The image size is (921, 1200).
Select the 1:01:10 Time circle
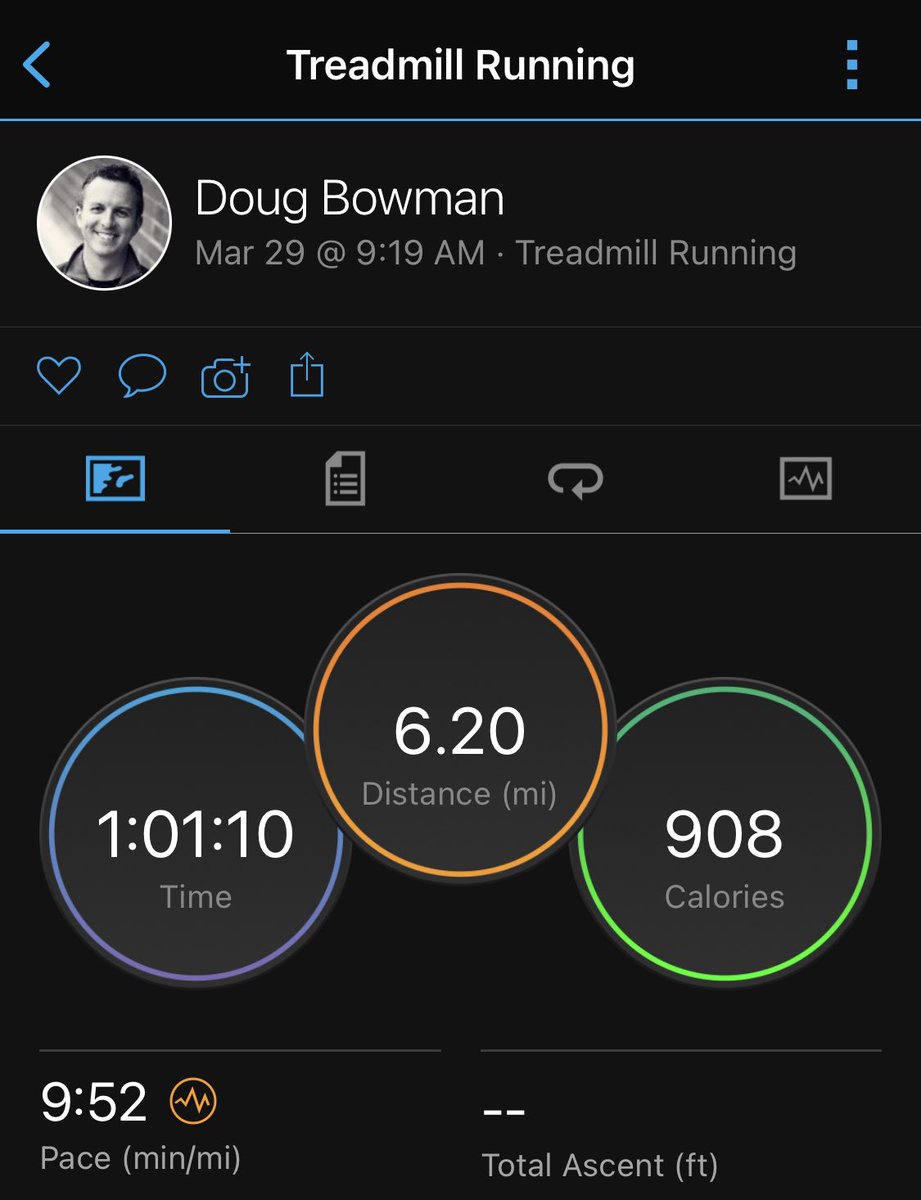click(195, 832)
